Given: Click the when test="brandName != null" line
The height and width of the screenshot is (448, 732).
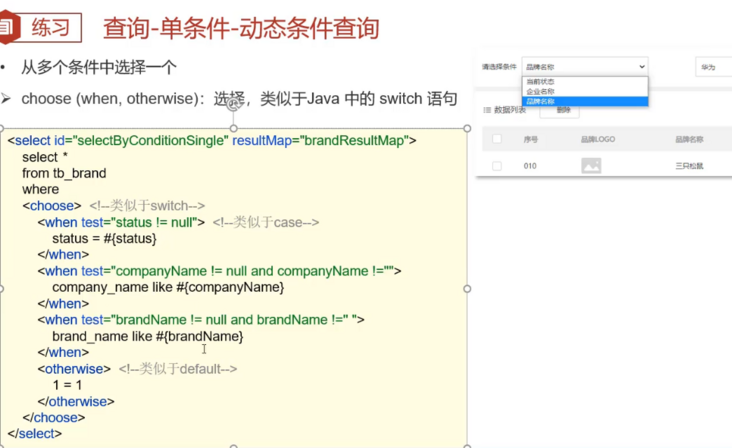Looking at the screenshot, I should [201, 320].
